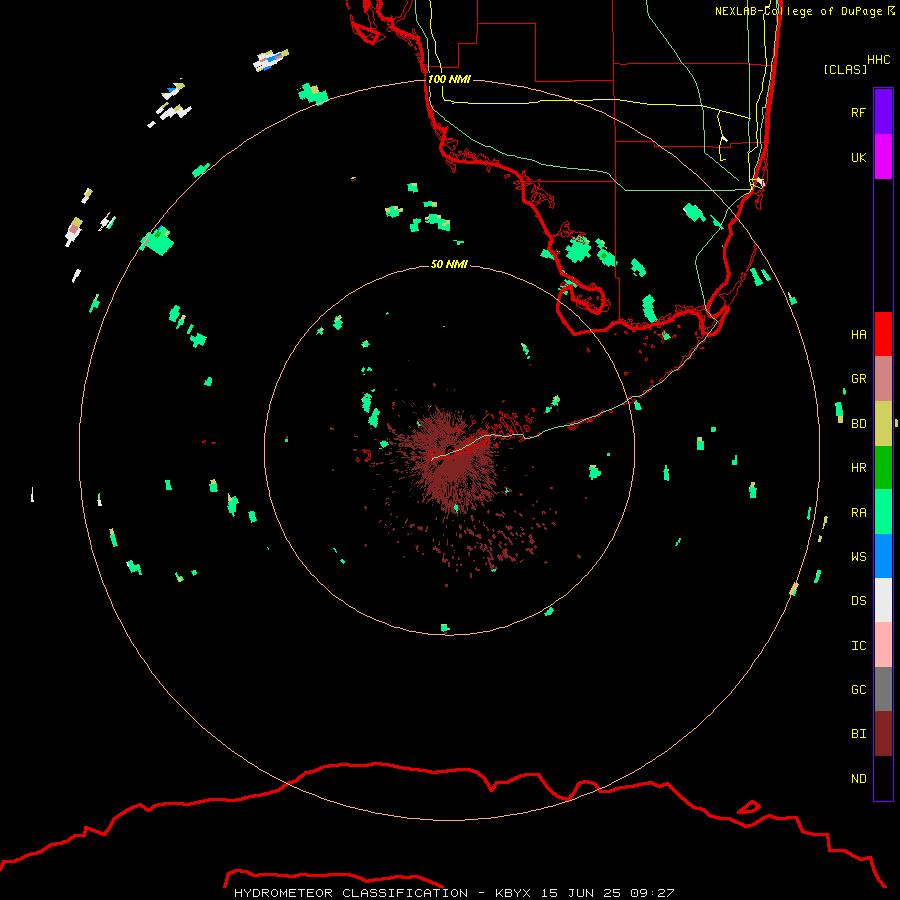This screenshot has height=900, width=900.
Task: Click the WS blue legend swatch
Action: (x=883, y=556)
